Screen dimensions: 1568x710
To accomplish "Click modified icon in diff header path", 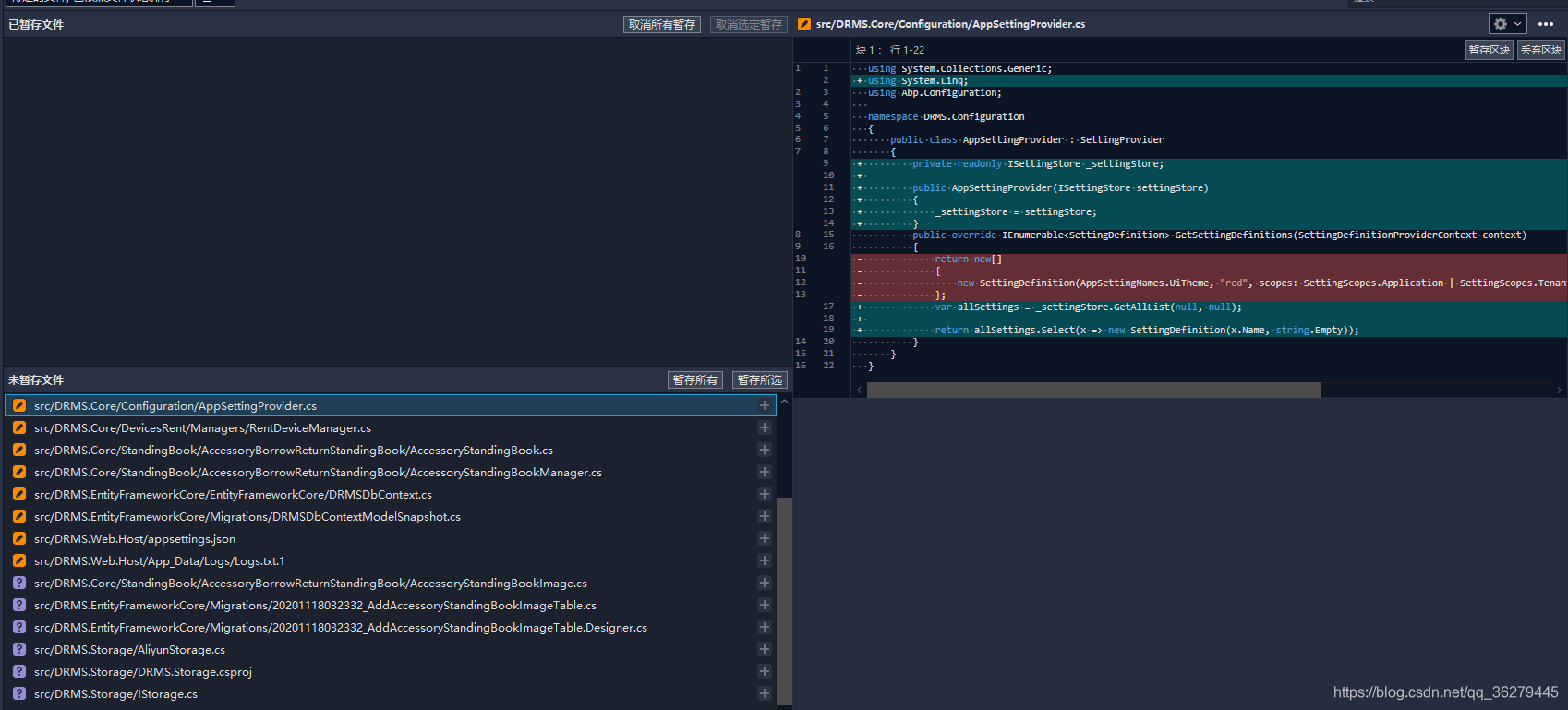I will pos(804,24).
